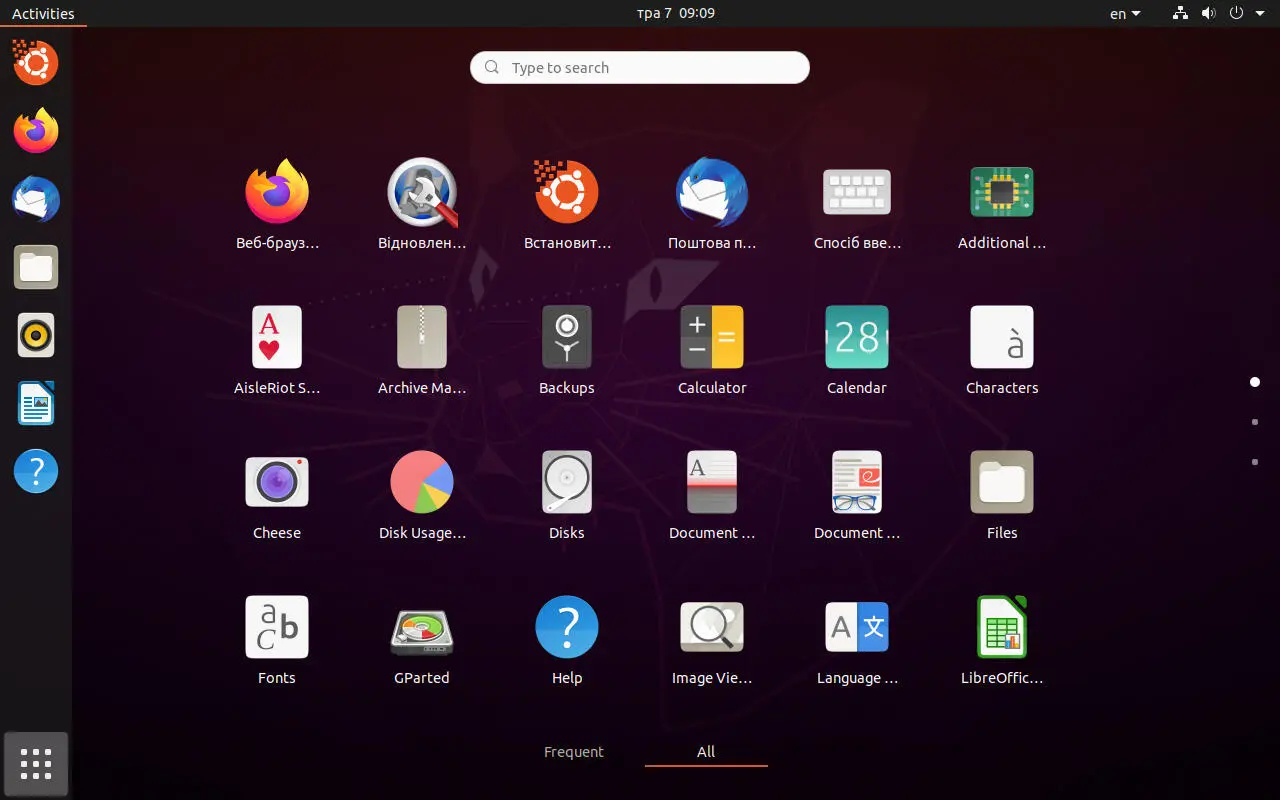Select the first apps page dot

pos(1255,382)
